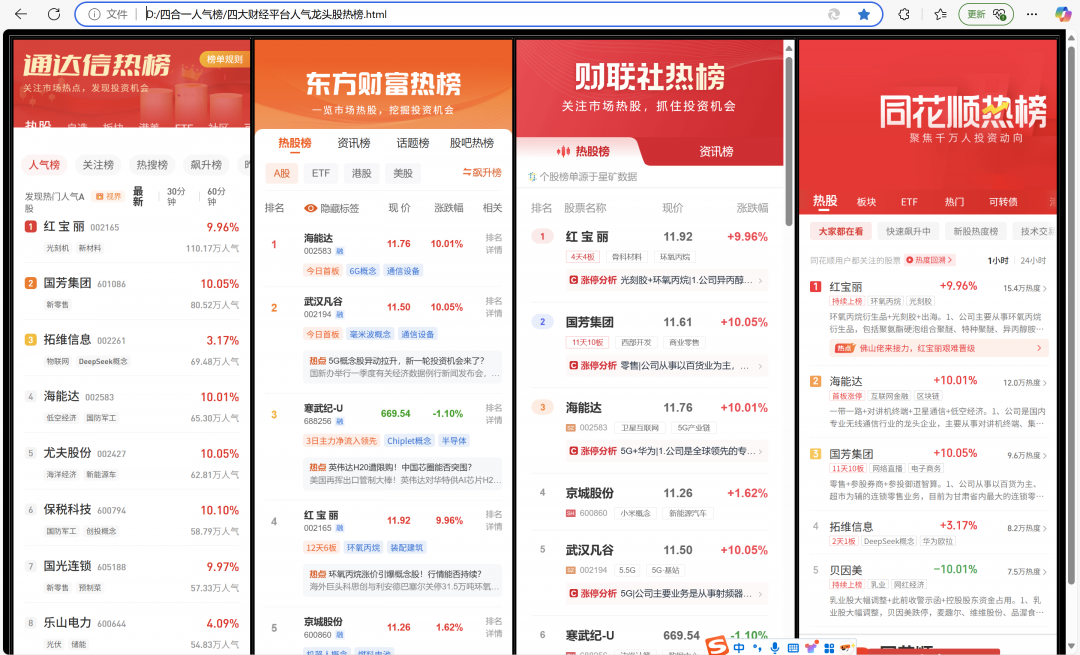Click the SH badge beside 600860 in 财联社
Viewport: 1080px width, 655px height.
pos(570,513)
